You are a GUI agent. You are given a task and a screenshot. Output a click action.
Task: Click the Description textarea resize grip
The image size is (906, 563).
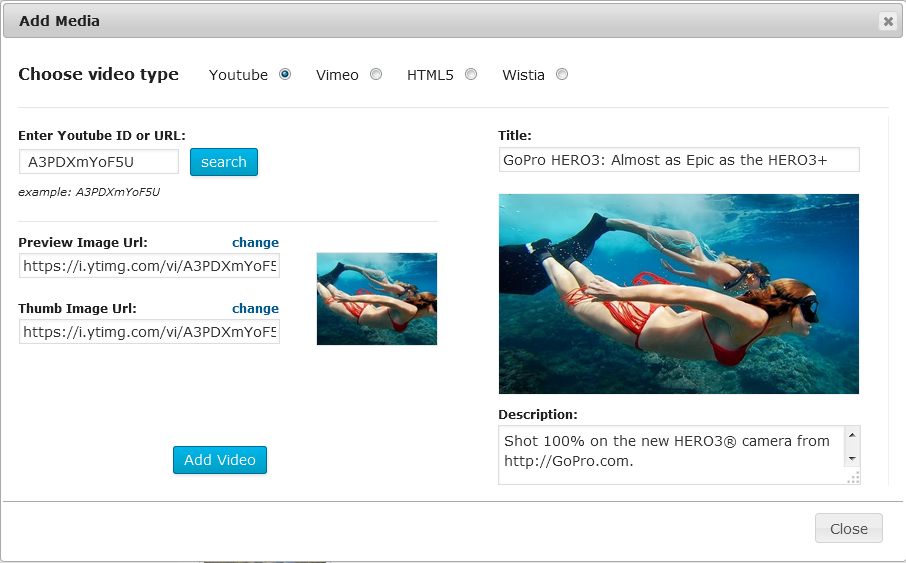[853, 477]
